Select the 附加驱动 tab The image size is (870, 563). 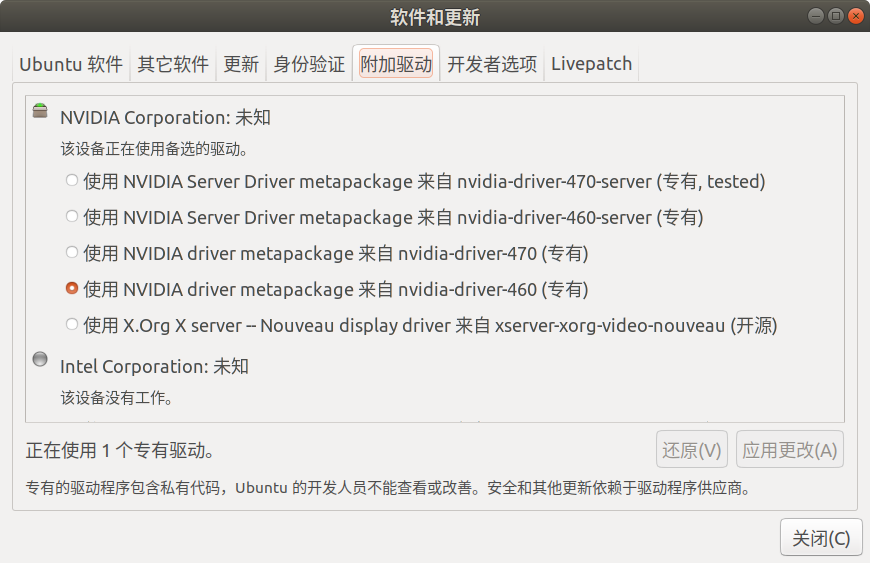point(396,64)
